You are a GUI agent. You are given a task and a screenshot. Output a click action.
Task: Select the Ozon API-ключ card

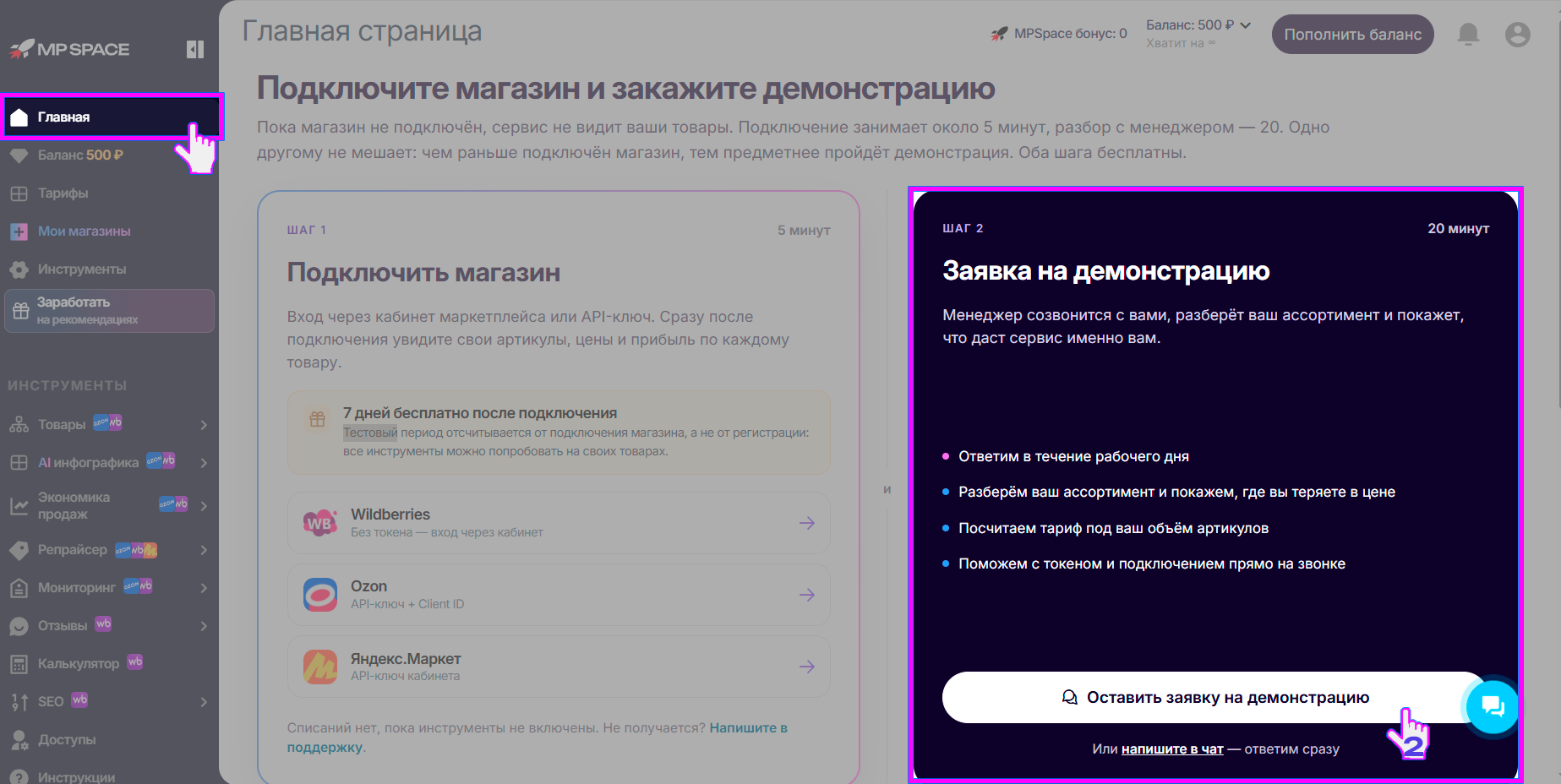[559, 595]
